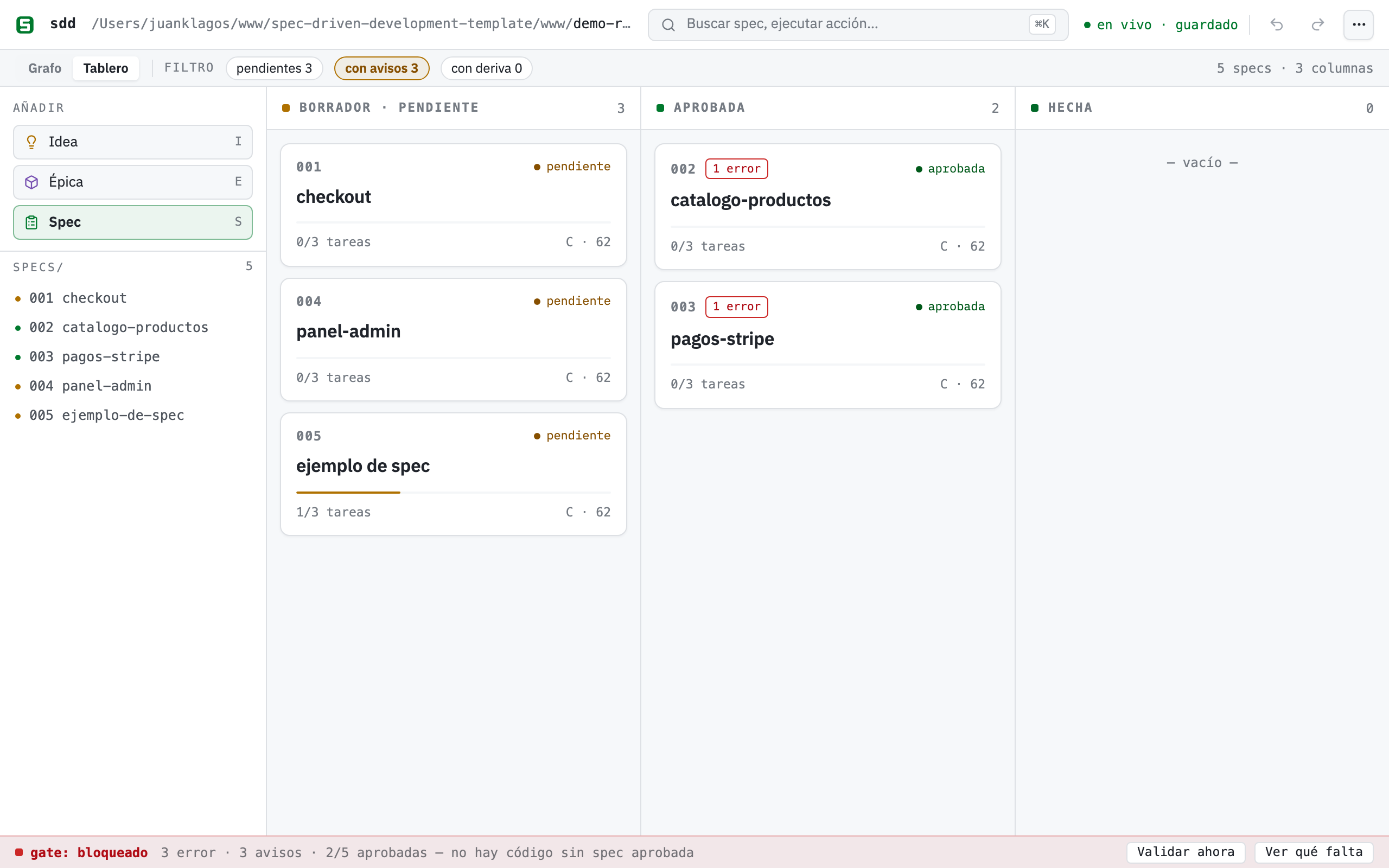Open the catalogo-productos card
1389x868 pixels.
[x=827, y=207]
